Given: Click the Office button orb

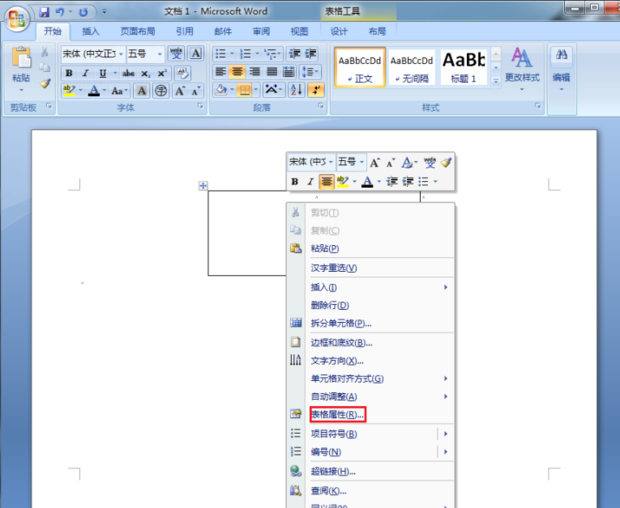Looking at the screenshot, I should tap(17, 19).
